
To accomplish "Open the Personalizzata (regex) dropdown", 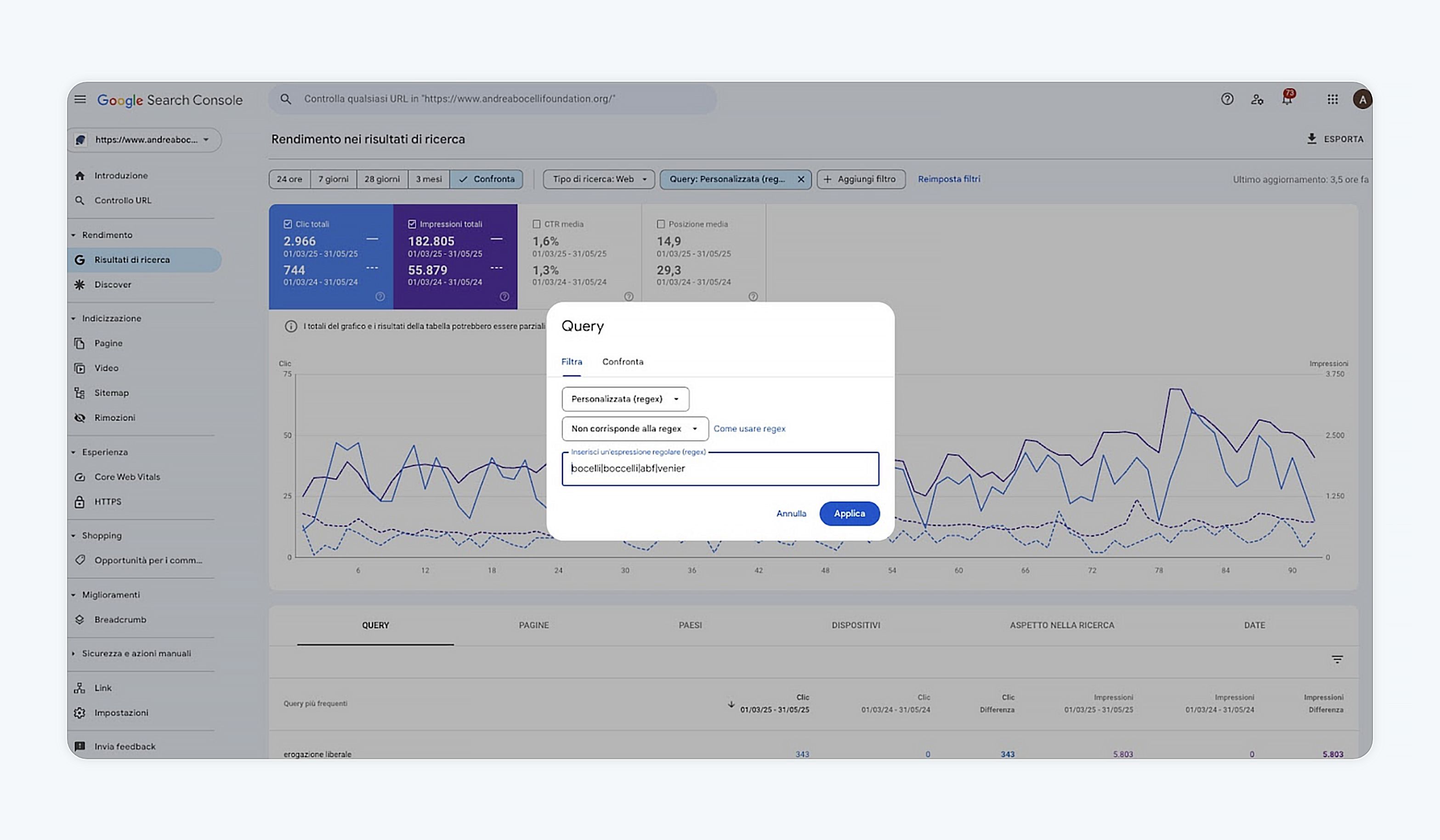I will 625,399.
